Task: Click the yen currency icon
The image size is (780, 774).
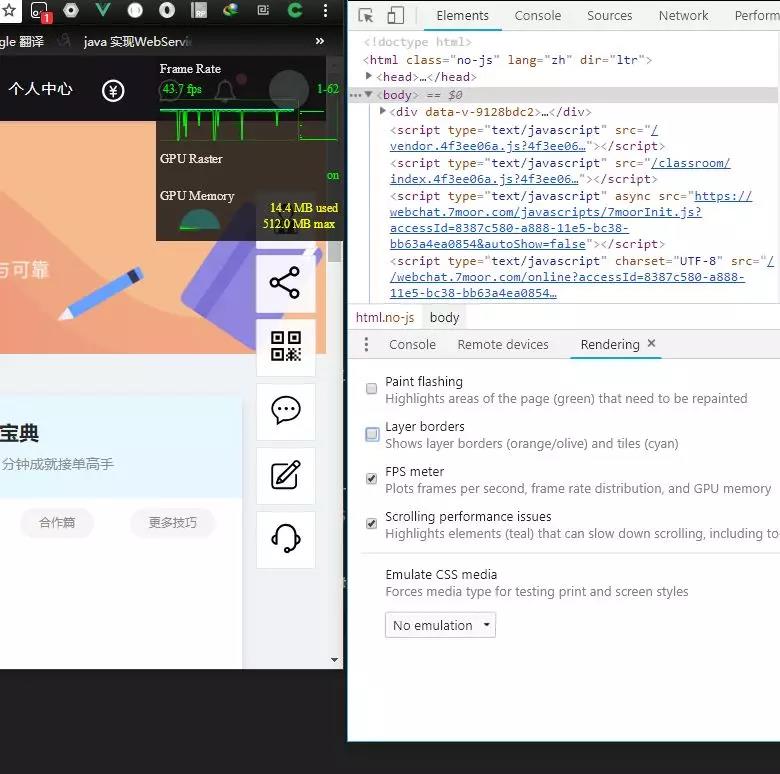Action: pos(113,90)
